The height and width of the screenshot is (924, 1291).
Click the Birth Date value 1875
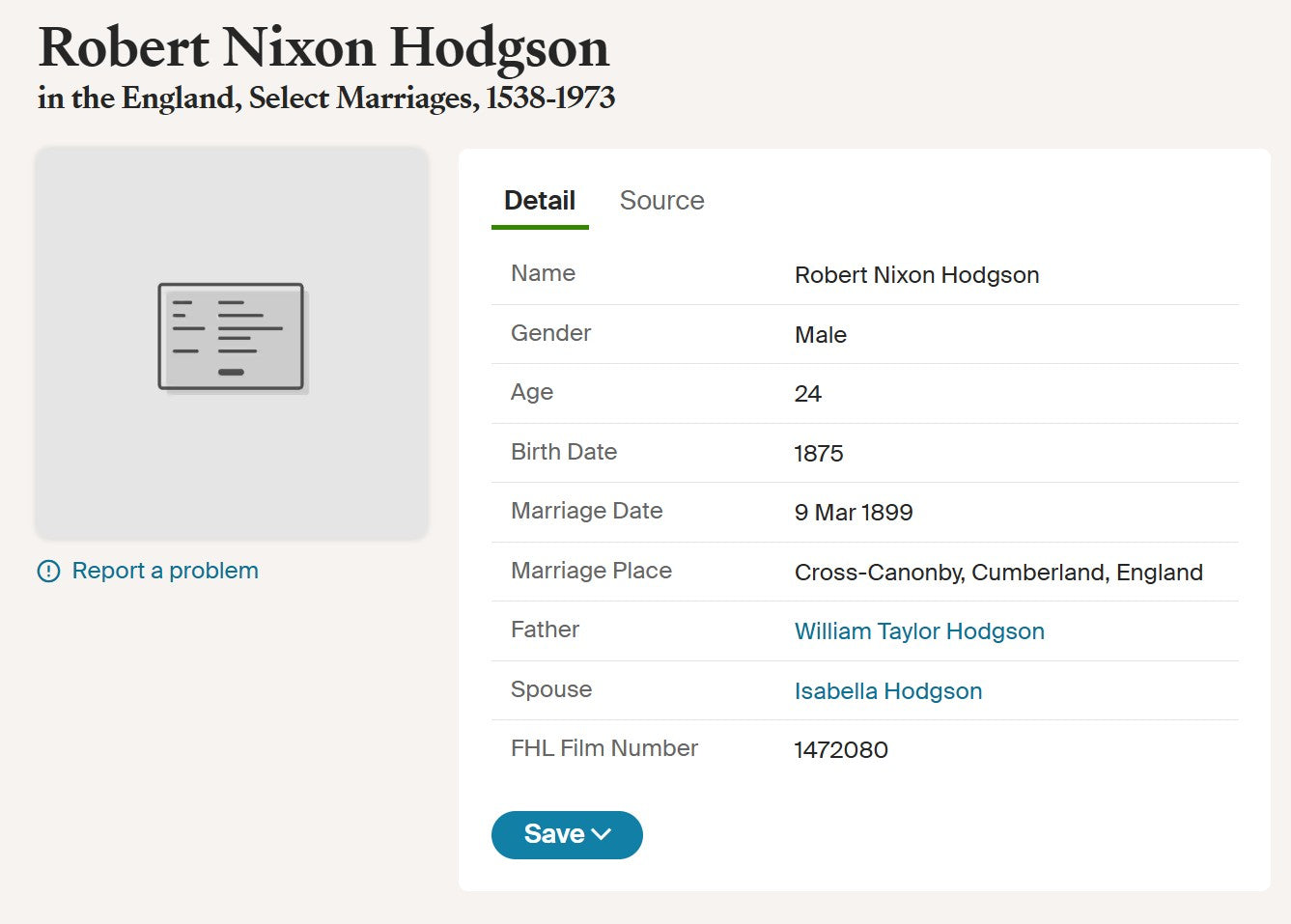(x=819, y=454)
